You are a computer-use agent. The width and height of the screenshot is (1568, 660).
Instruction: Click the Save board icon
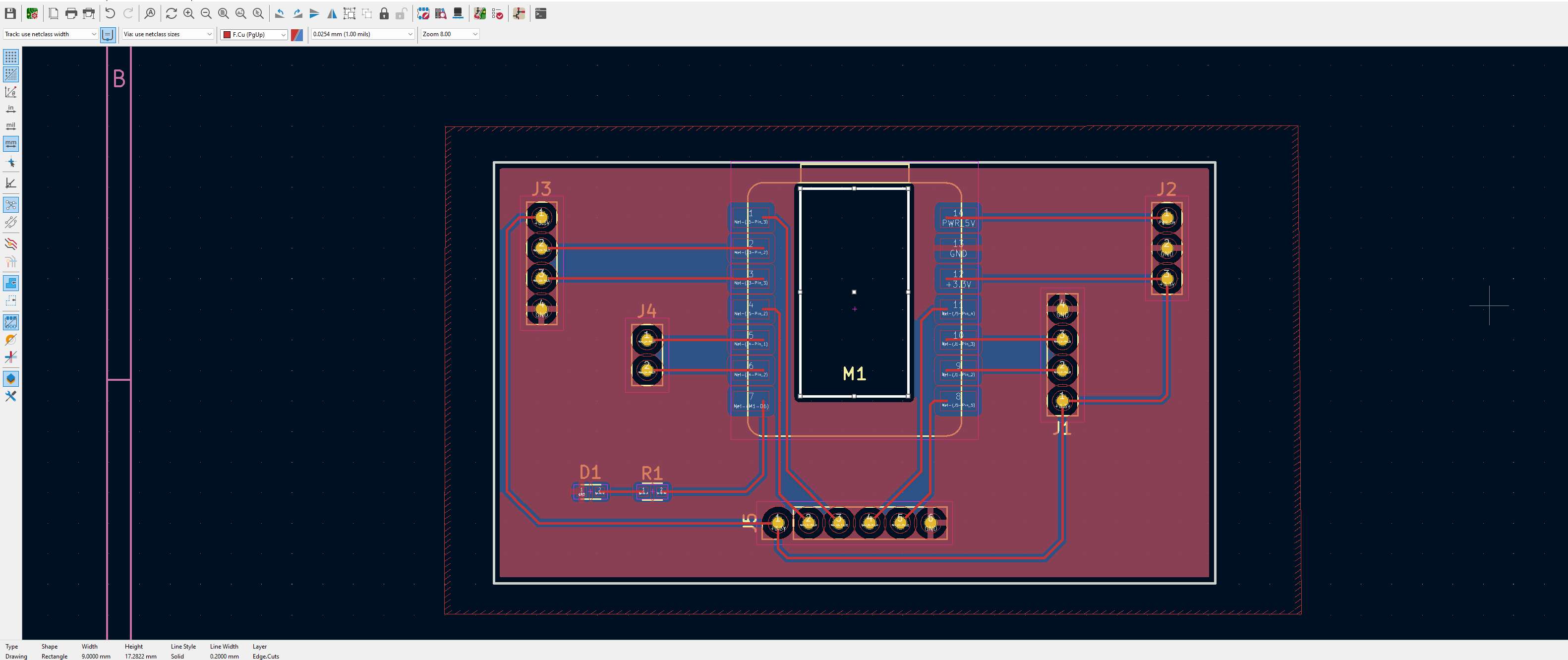[10, 13]
